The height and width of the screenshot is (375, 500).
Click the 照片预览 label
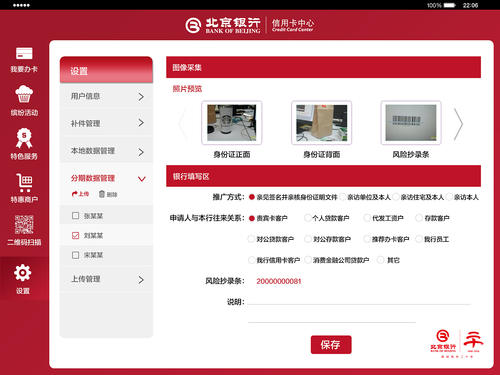187,89
